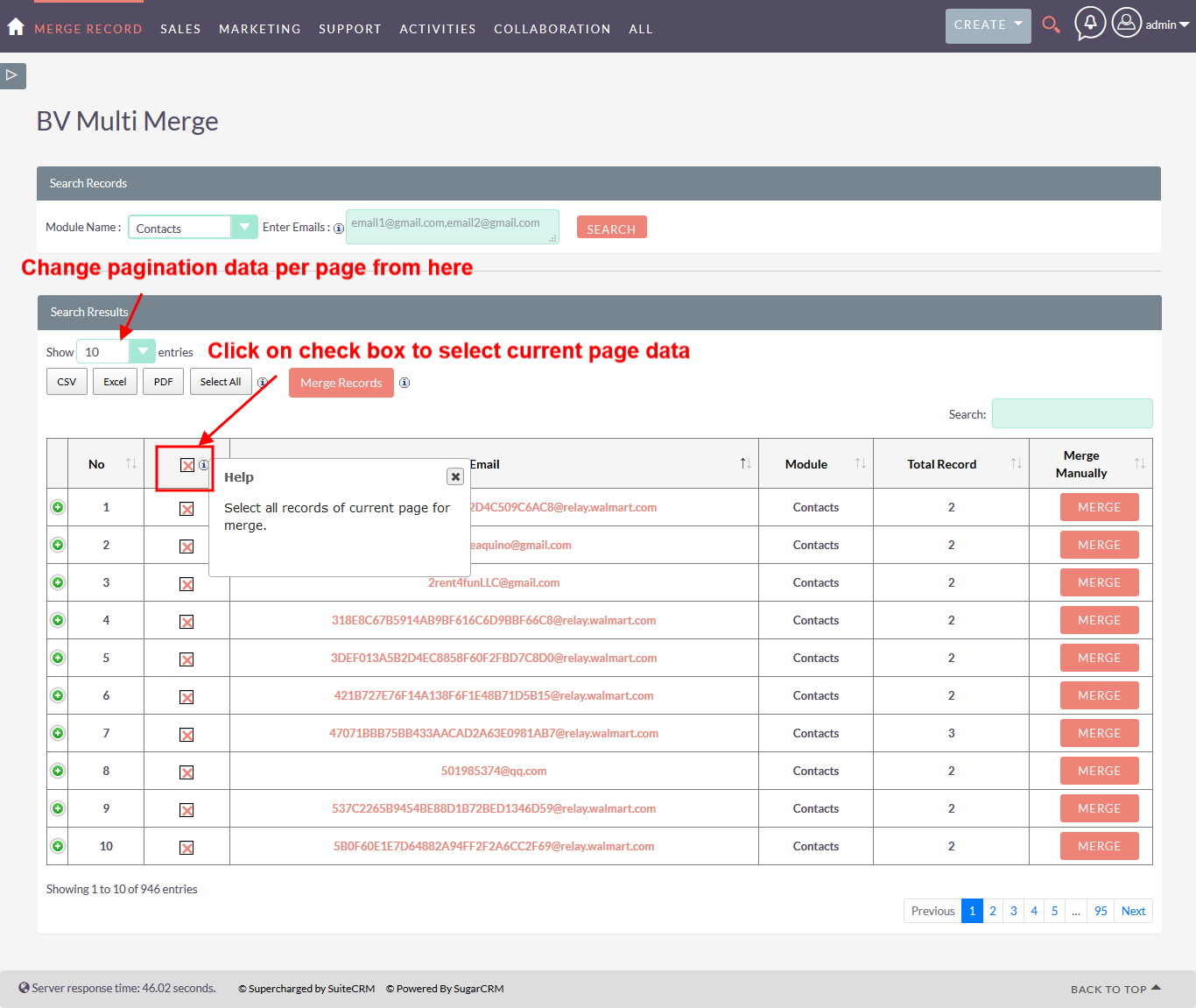This screenshot has height=1008, width=1196.
Task: Click the SEARCH button
Action: (x=612, y=227)
